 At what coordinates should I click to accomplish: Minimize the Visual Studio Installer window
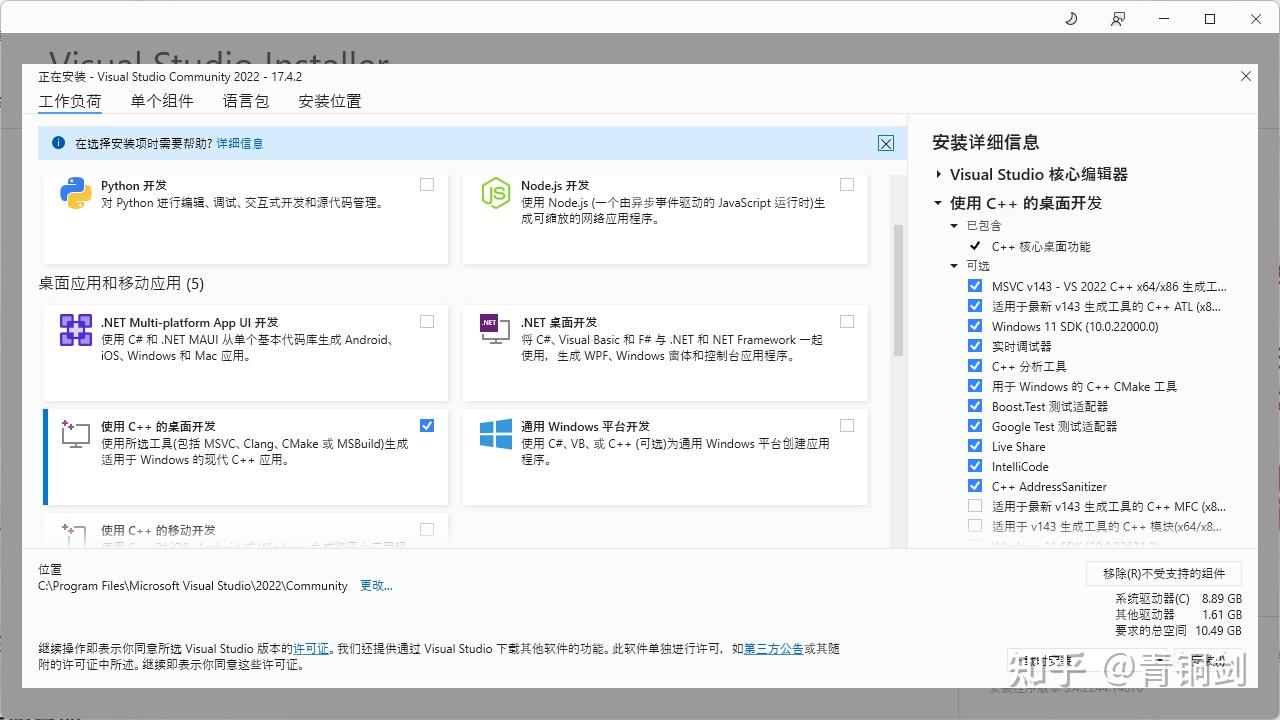click(1163, 19)
